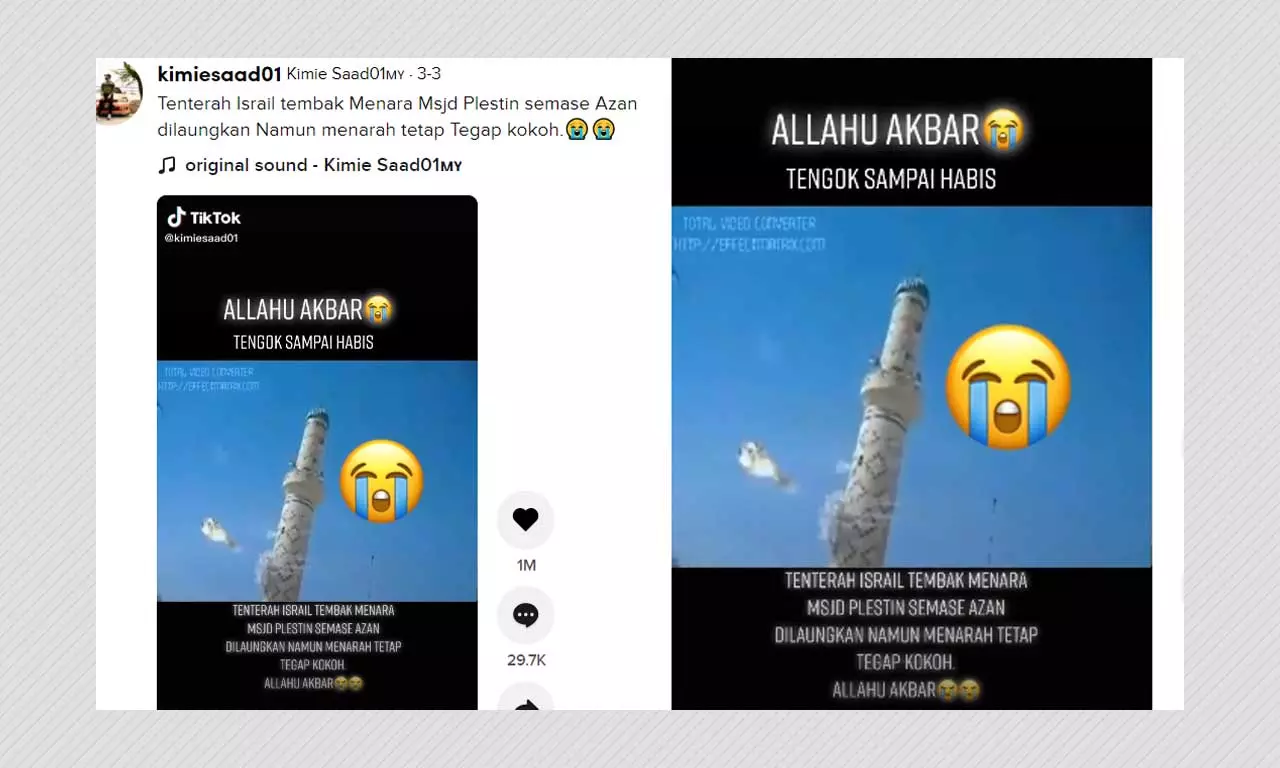
Task: Open comments via speech bubble icon
Action: pos(525,614)
